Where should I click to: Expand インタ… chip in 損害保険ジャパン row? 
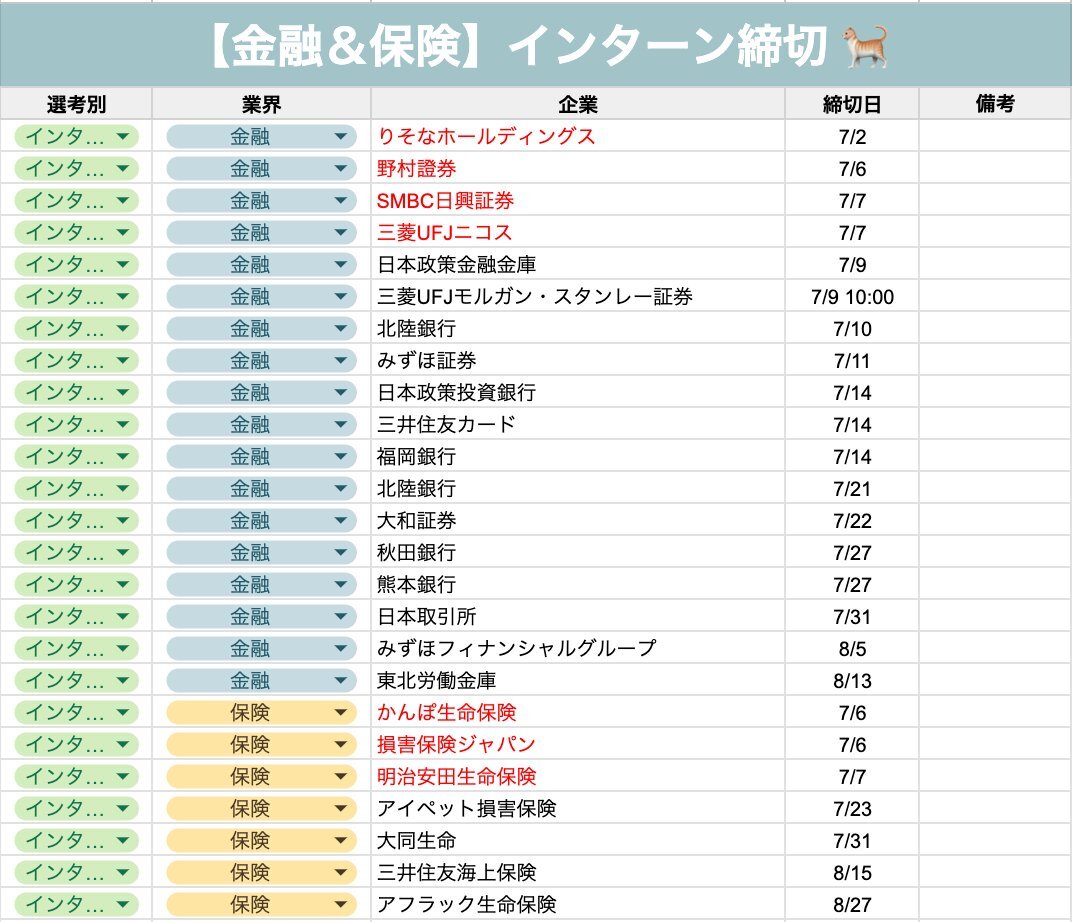click(77, 744)
